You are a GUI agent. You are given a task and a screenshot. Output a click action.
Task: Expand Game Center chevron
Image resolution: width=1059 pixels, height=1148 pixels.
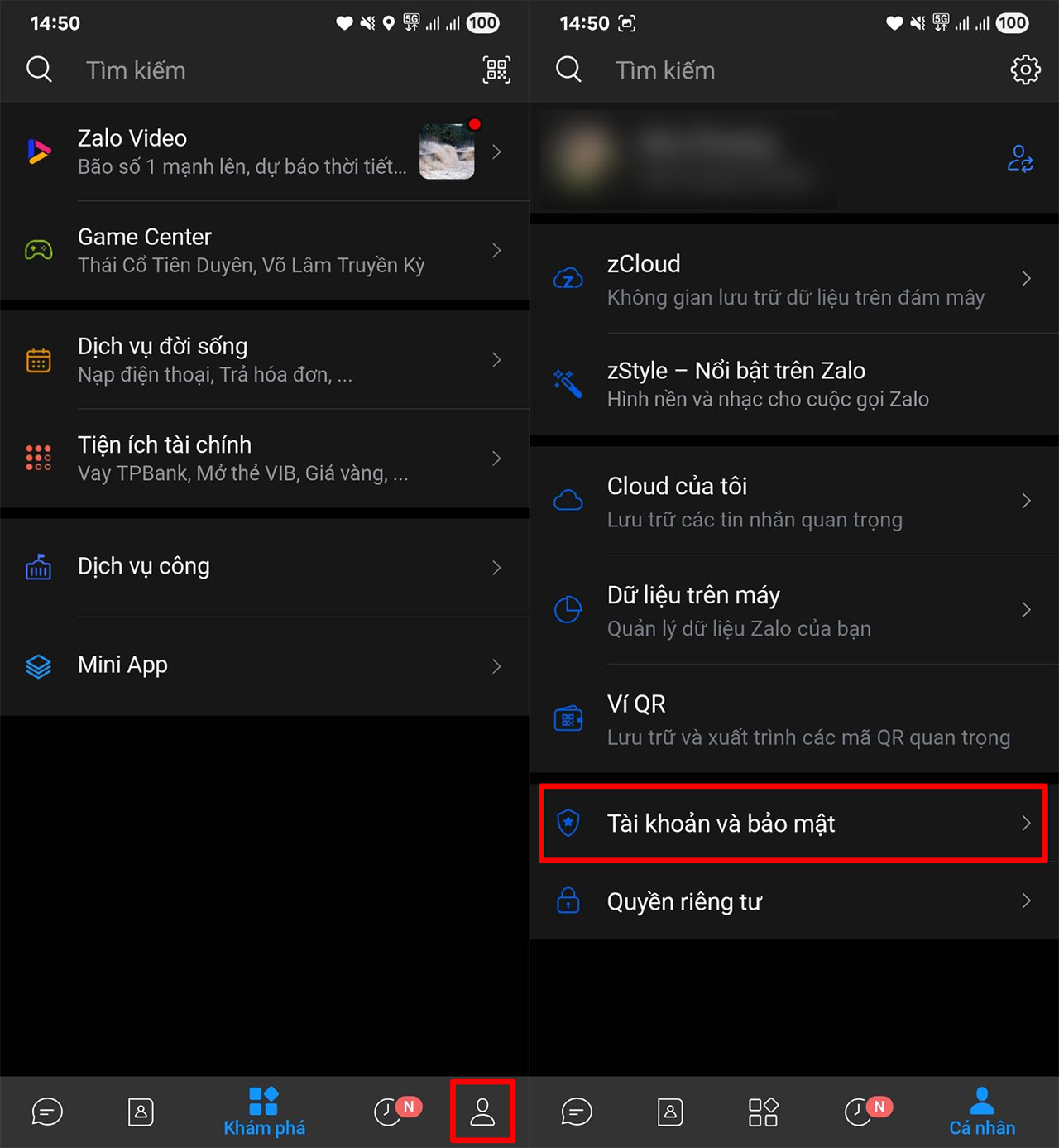[x=496, y=250]
